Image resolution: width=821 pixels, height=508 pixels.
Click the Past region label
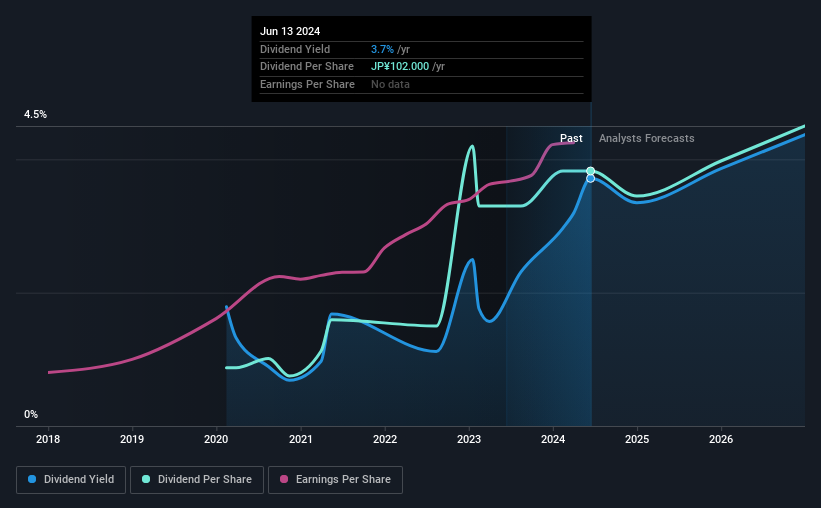click(571, 138)
